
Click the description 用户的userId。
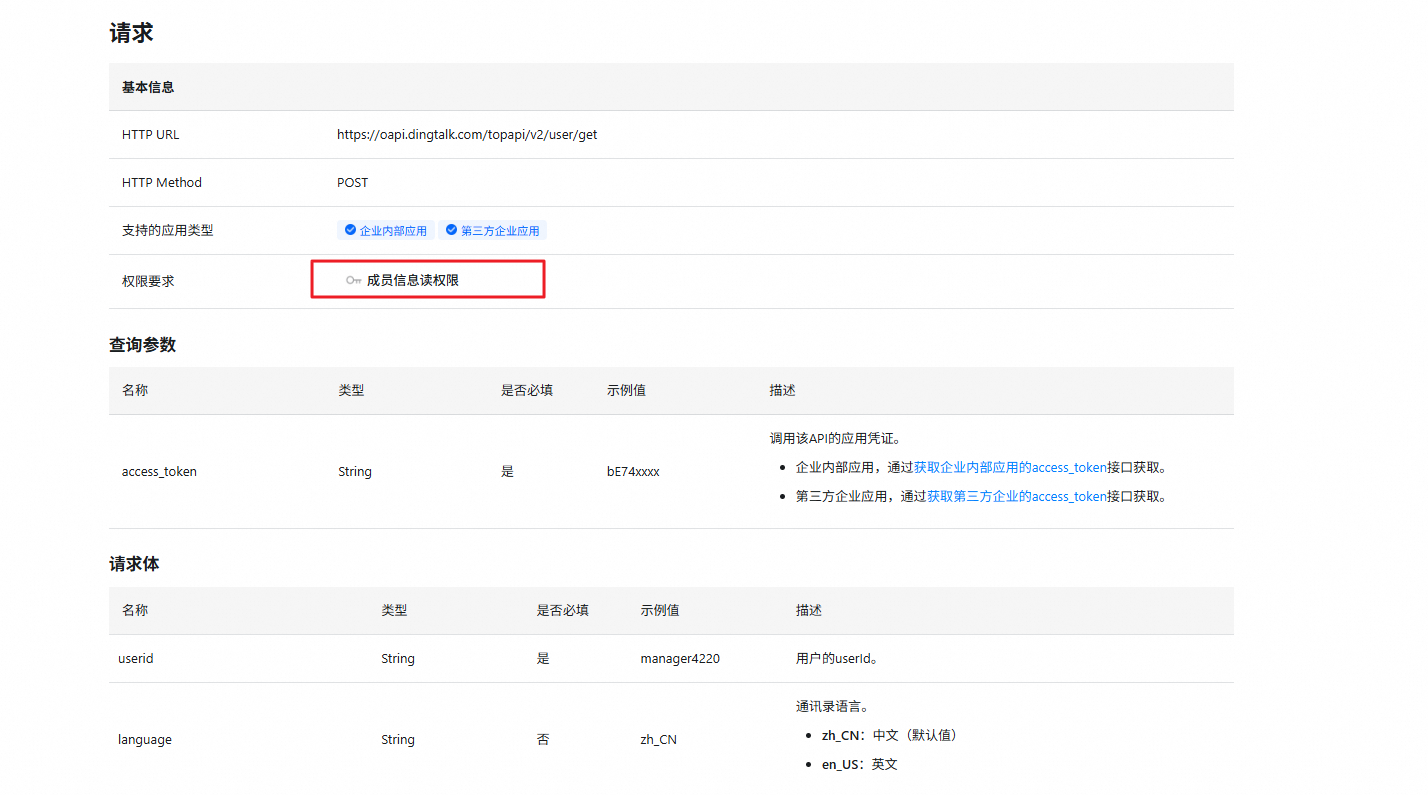click(837, 659)
